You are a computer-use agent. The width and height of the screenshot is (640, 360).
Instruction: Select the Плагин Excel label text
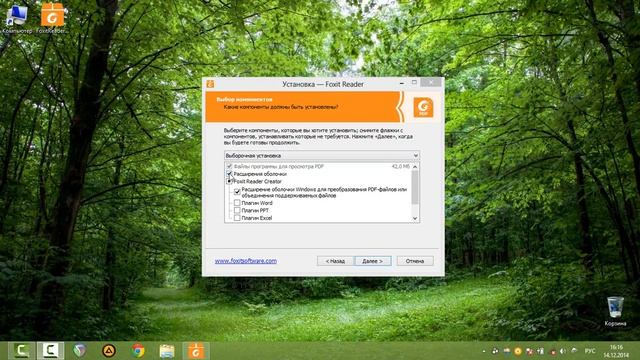click(257, 218)
